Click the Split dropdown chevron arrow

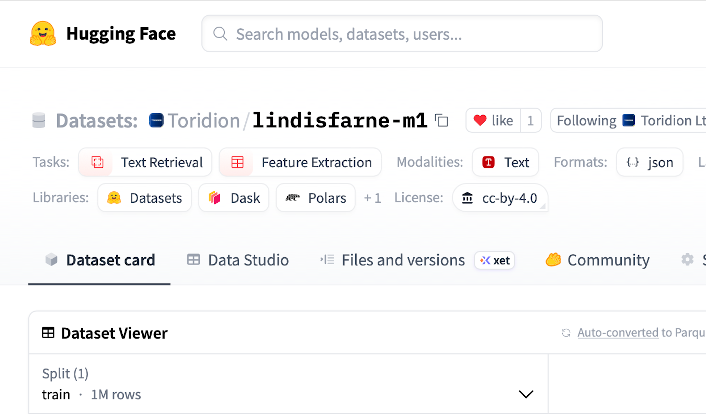click(x=526, y=394)
